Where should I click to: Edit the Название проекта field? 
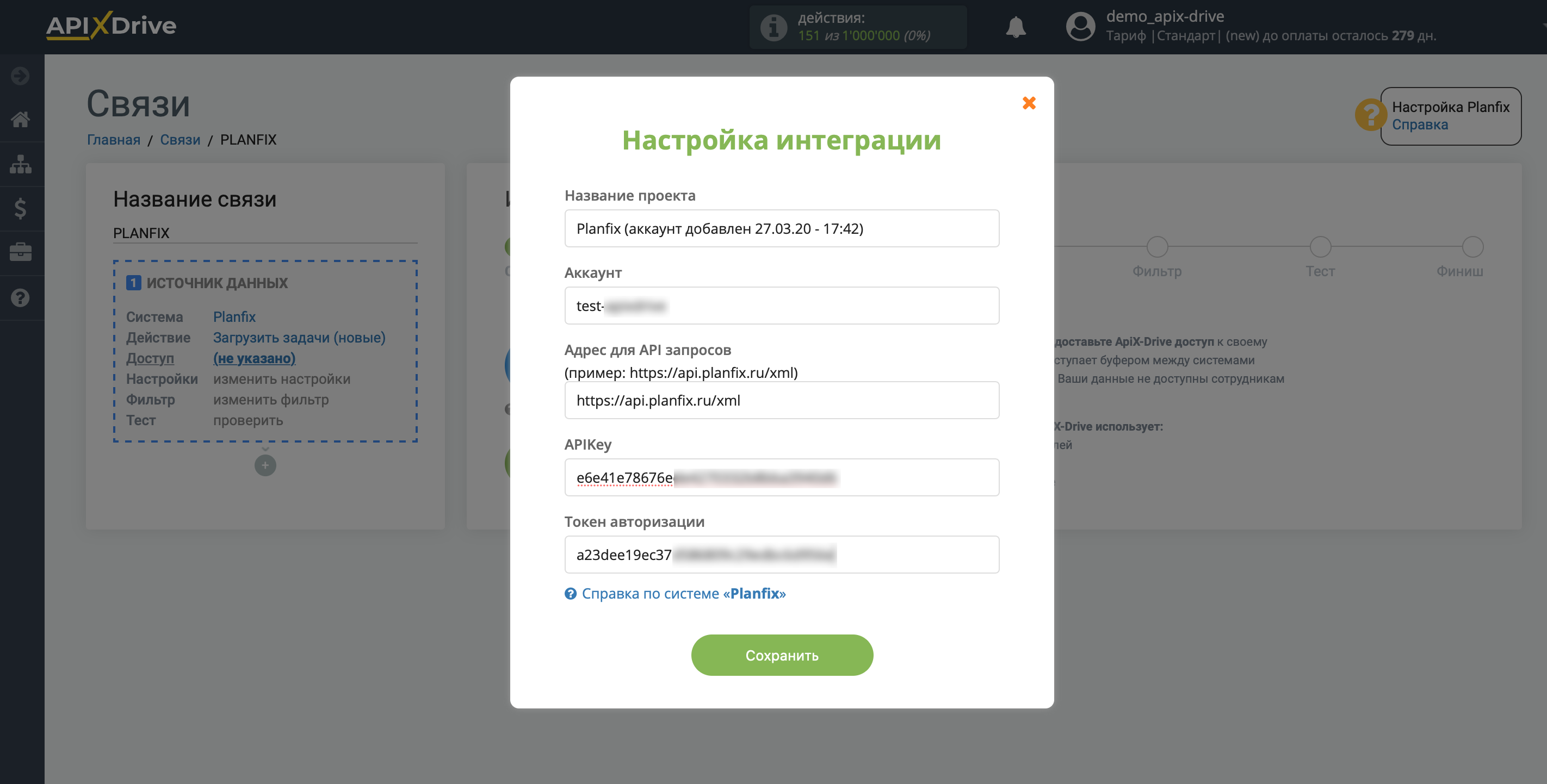coord(781,228)
